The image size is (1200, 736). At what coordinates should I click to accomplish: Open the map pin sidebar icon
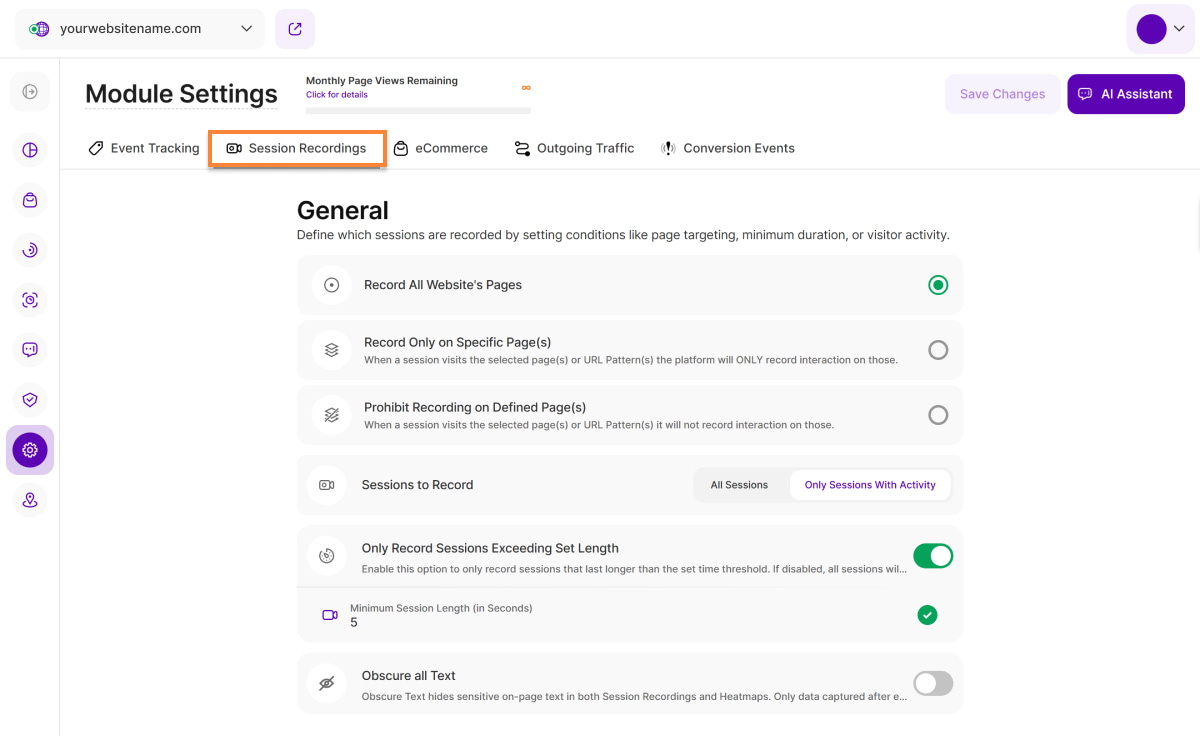30,500
